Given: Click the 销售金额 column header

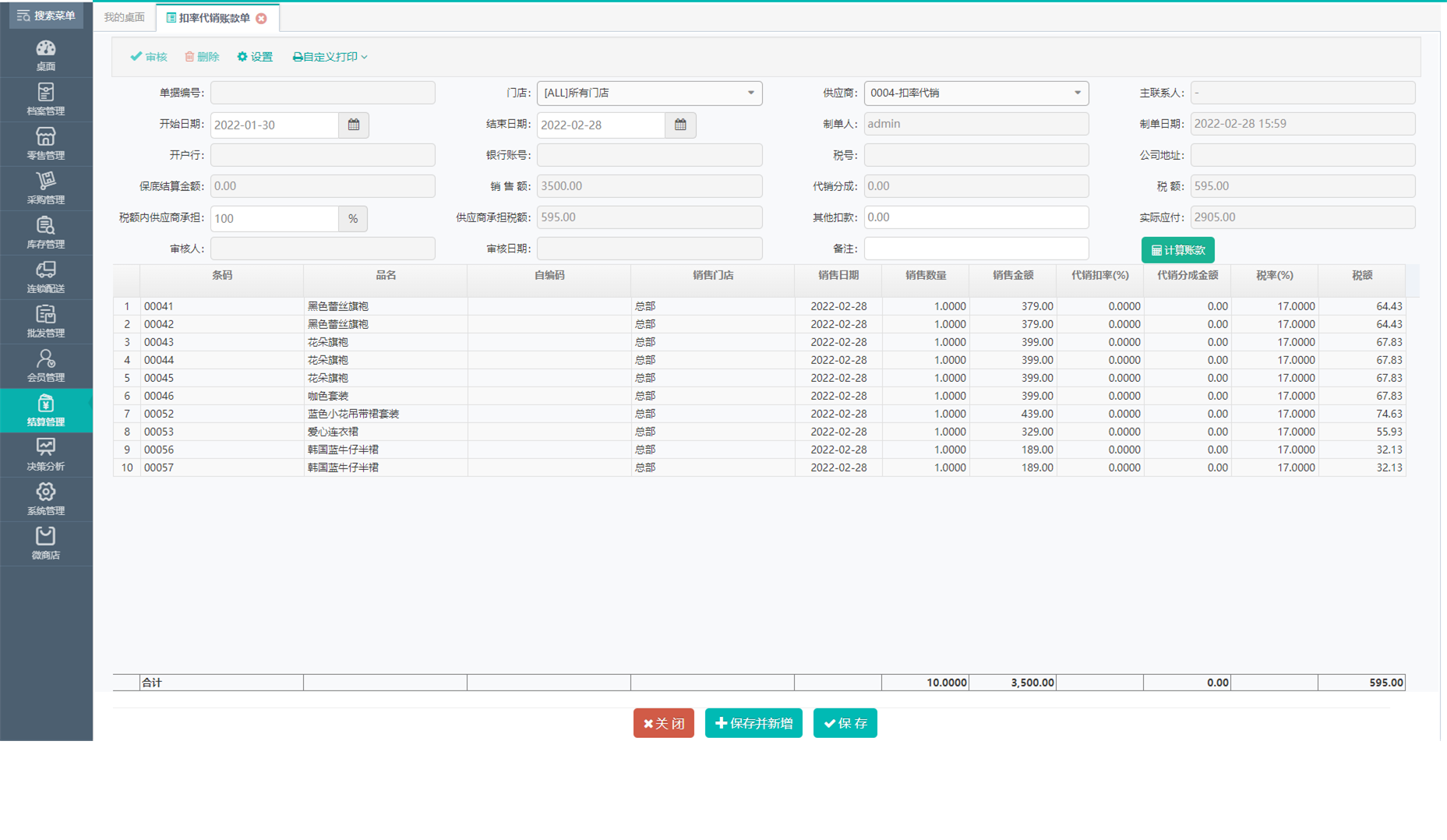Looking at the screenshot, I should [1013, 276].
